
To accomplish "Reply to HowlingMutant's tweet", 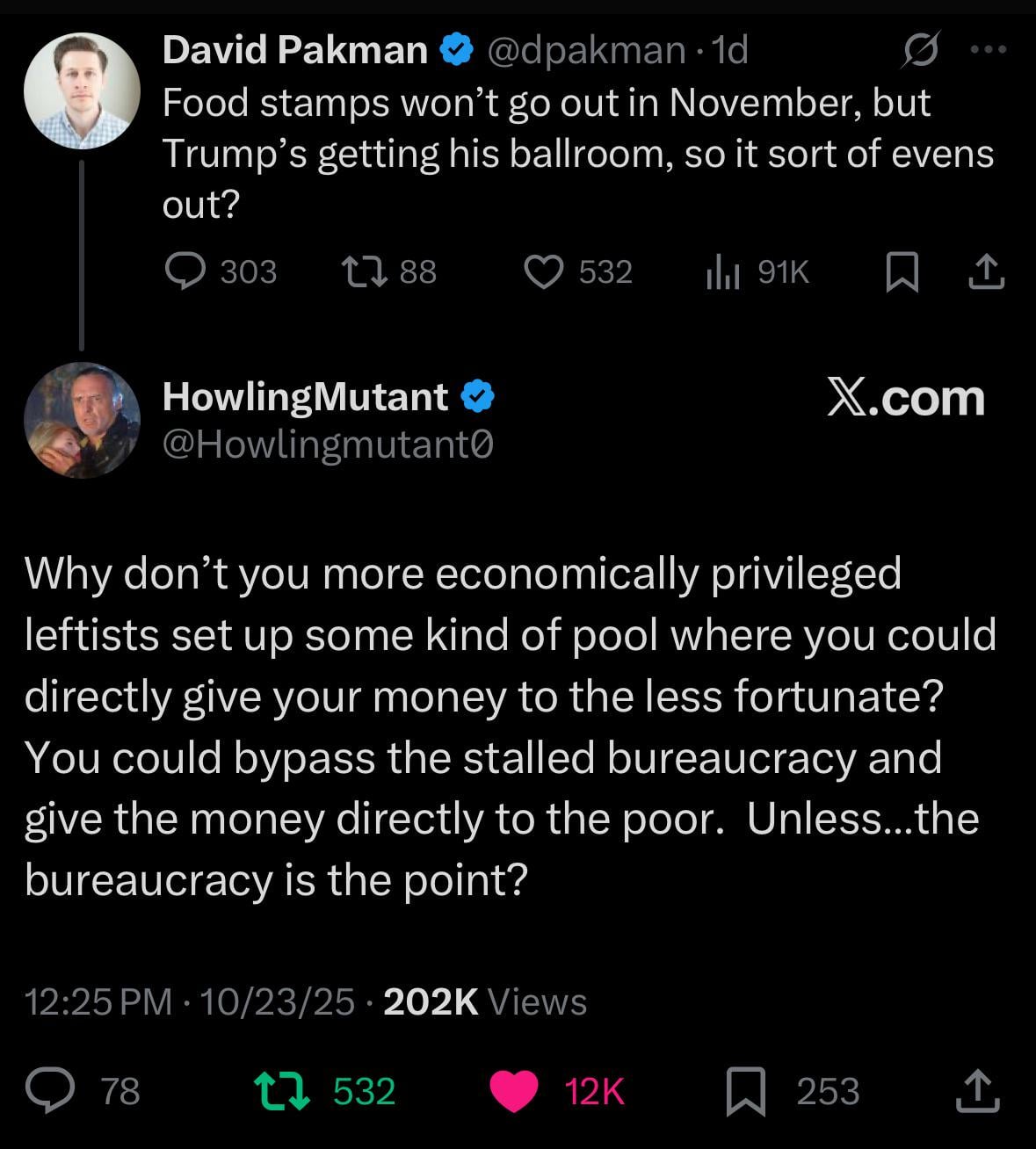I will point(51,1091).
